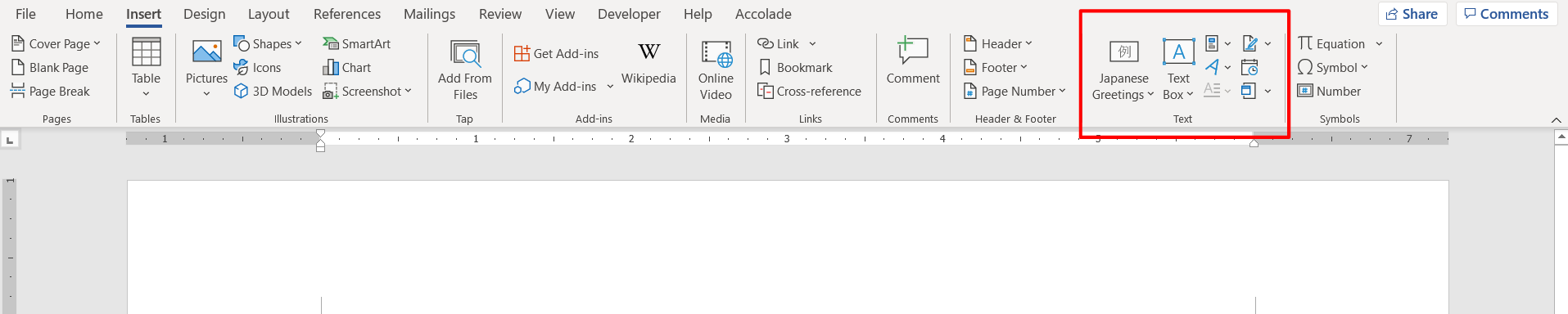Click the vertical scrollbar up arrow
This screenshot has height=314, width=1568.
1561,138
